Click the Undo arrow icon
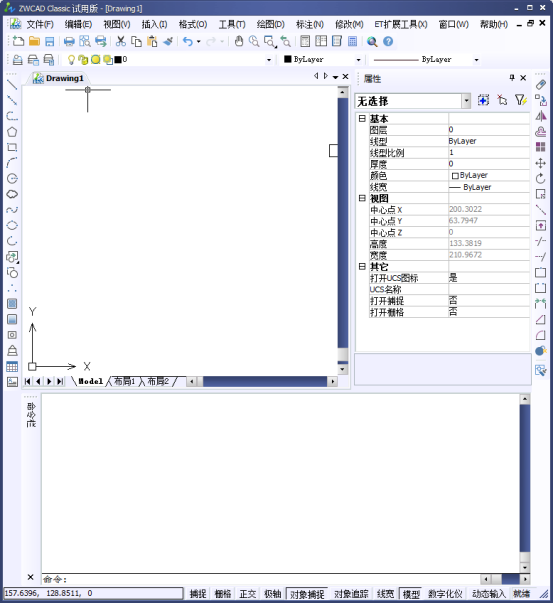The width and height of the screenshot is (554, 603). [188, 41]
